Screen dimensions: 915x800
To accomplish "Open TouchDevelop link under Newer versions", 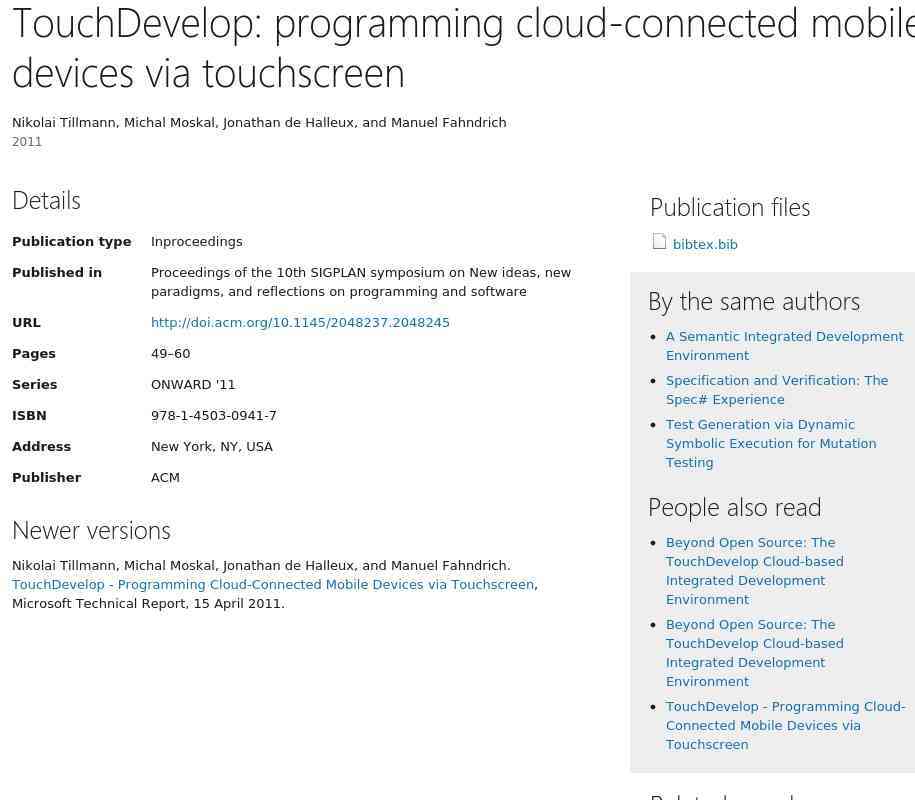I will click(x=273, y=585).
